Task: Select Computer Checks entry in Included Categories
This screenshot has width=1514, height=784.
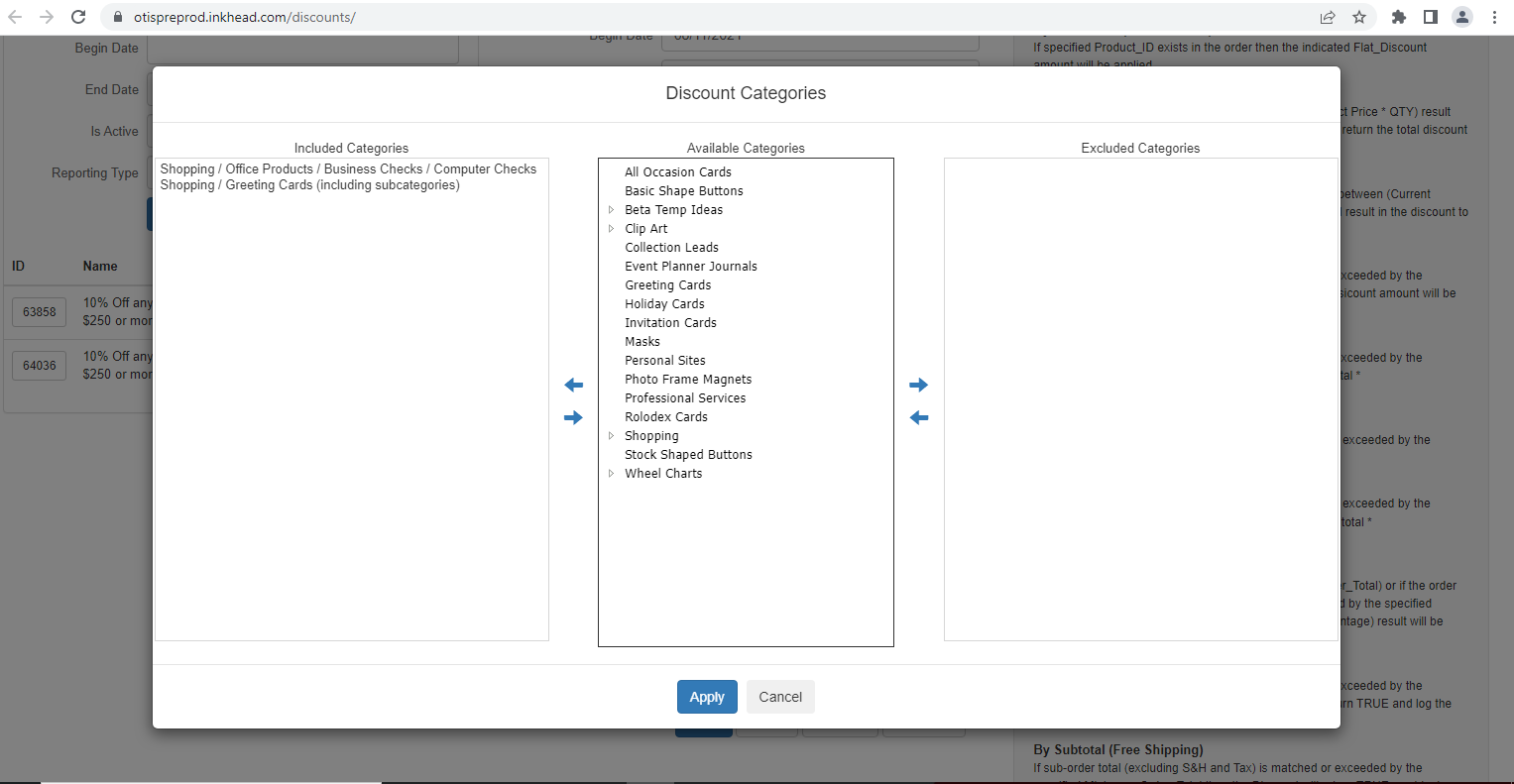Action: pyautogui.click(x=348, y=169)
